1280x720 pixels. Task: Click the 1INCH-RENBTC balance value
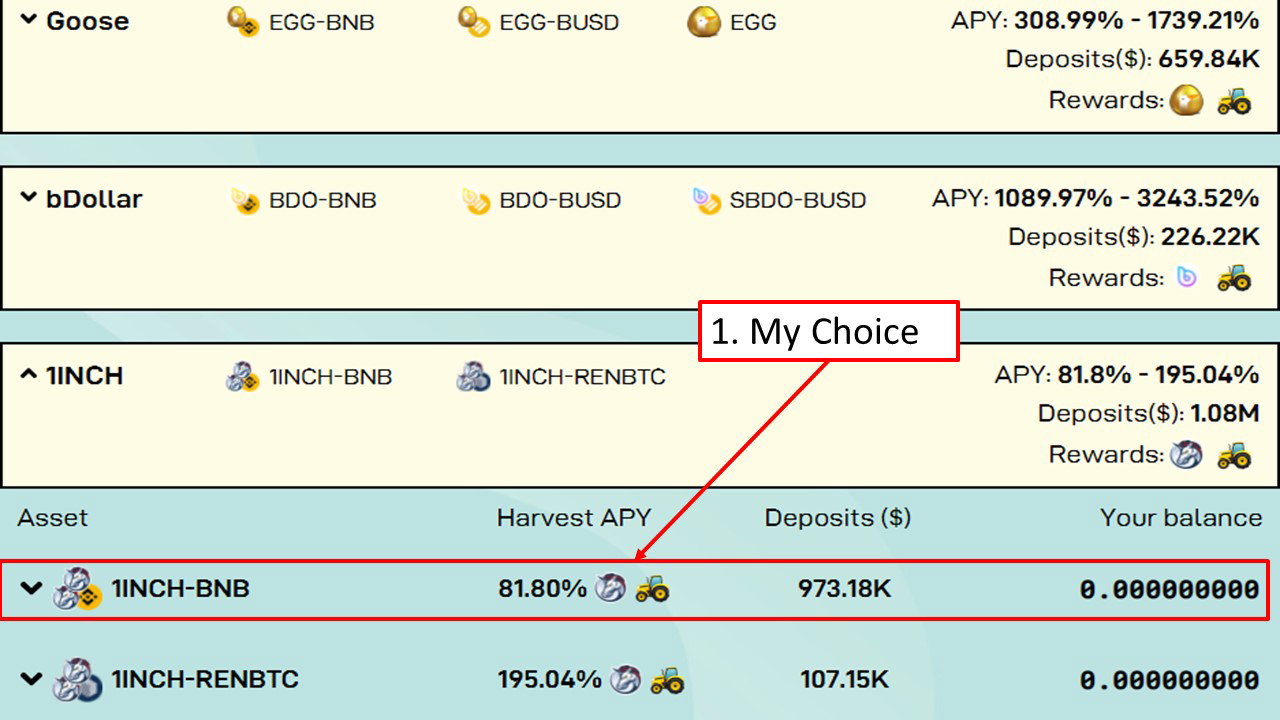1169,681
